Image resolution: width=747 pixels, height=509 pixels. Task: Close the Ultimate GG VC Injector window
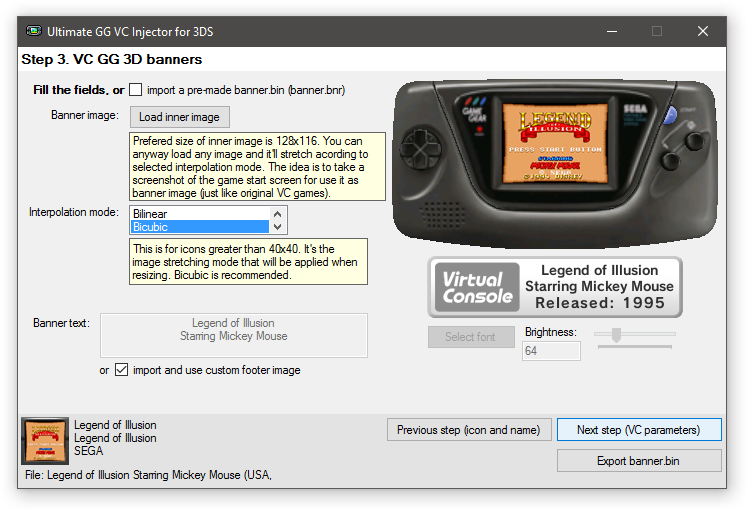coord(703,31)
